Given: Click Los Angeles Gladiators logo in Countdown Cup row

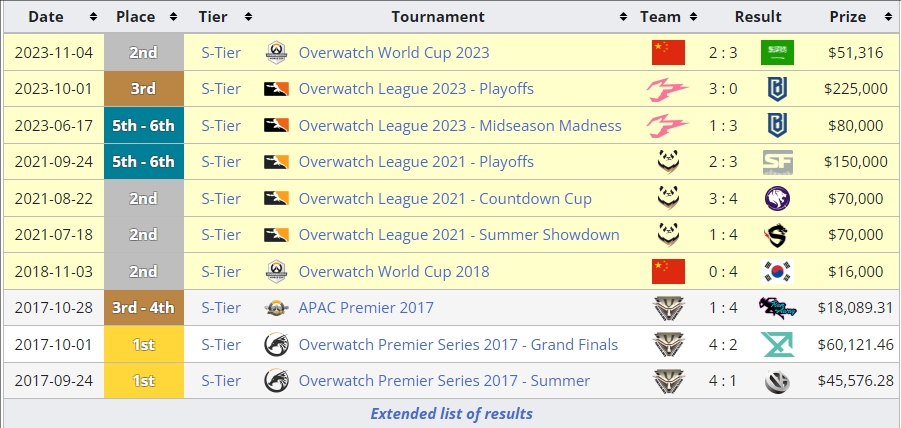Looking at the screenshot, I should (777, 199).
